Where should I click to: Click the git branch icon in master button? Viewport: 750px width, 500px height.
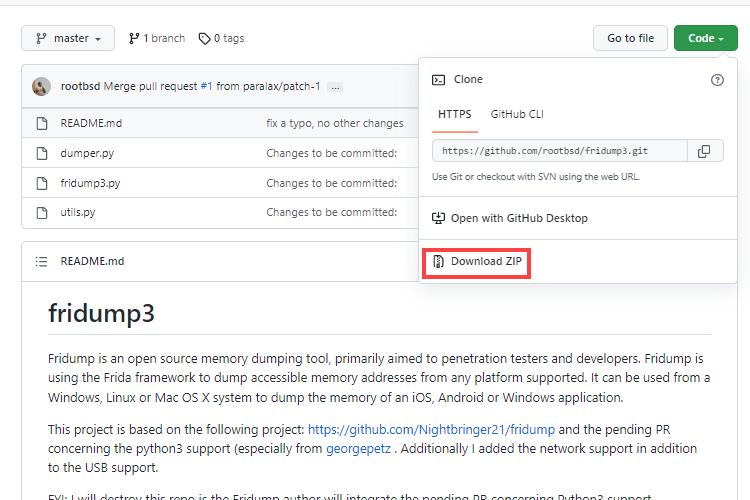coord(42,38)
